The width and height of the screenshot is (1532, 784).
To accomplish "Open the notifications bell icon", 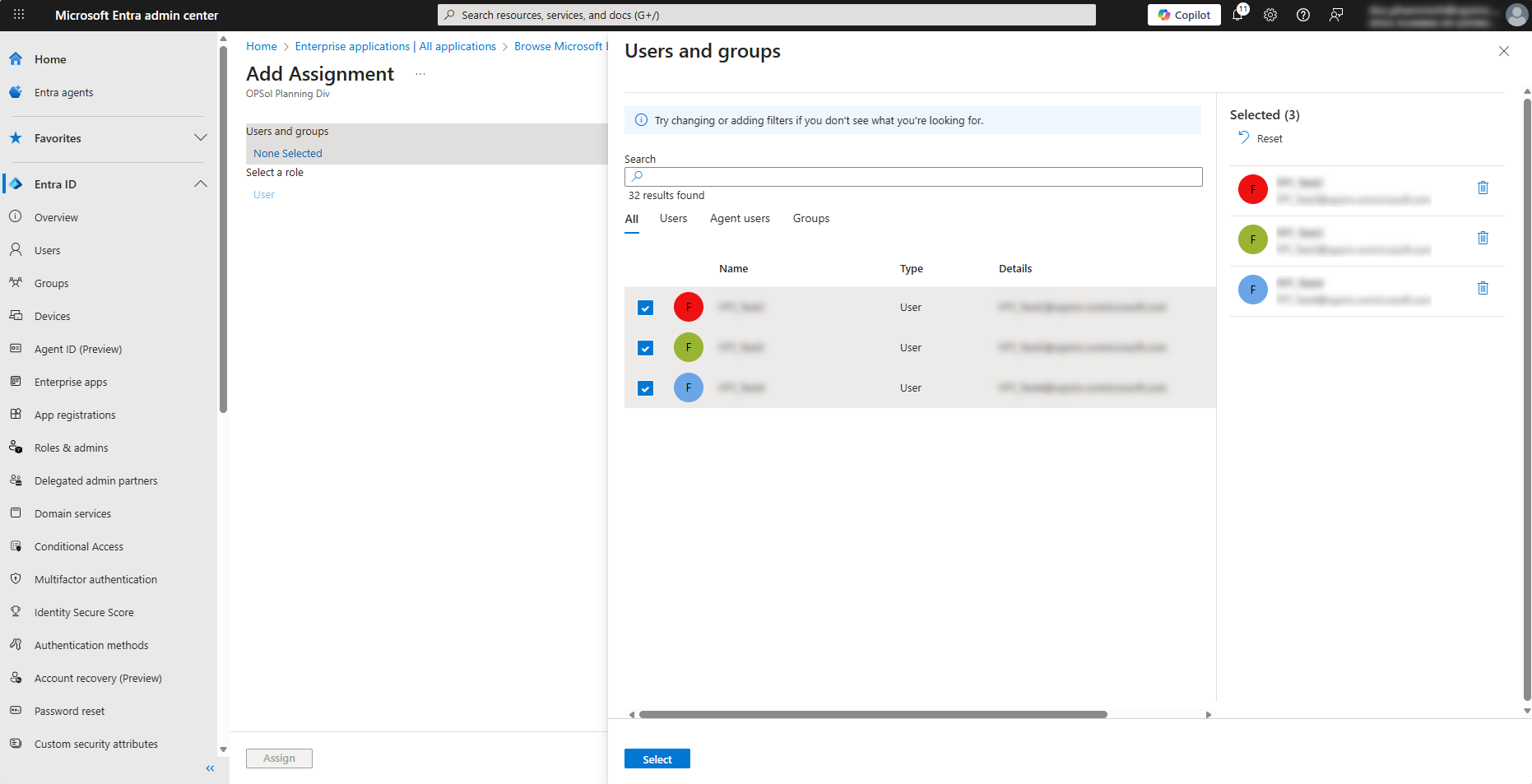I will 1237,15.
